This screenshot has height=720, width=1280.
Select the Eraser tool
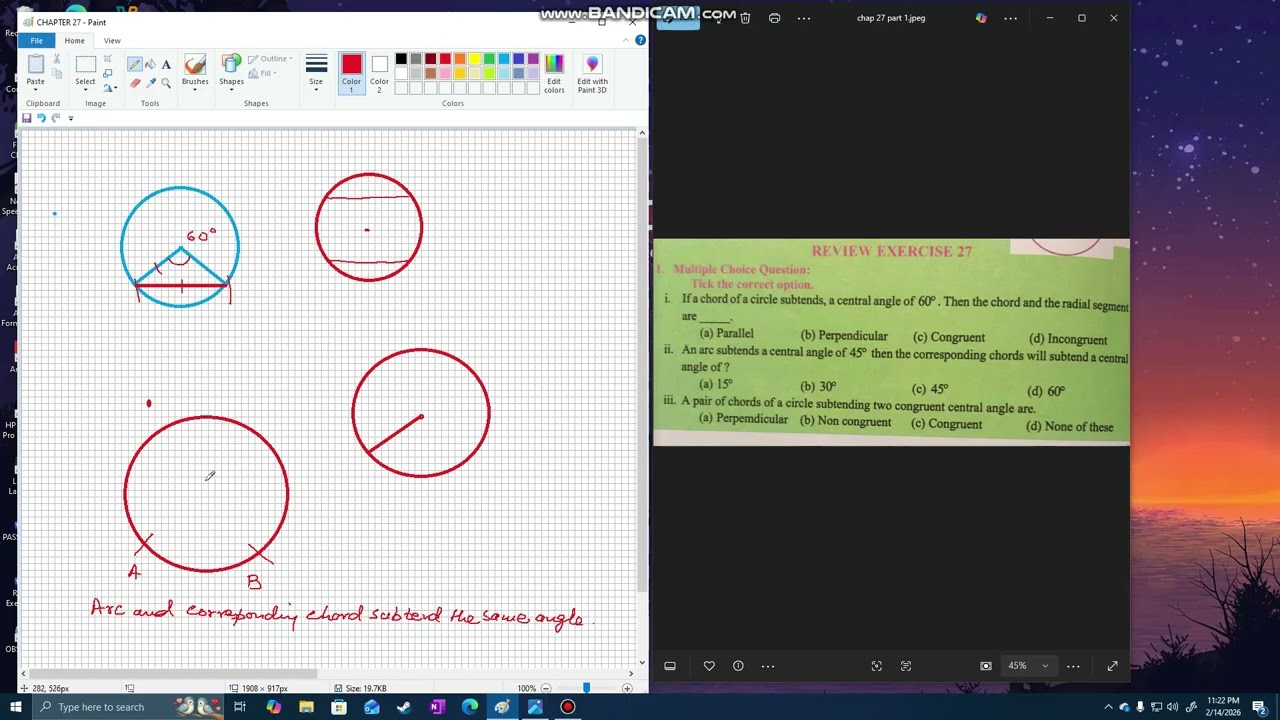click(135, 83)
